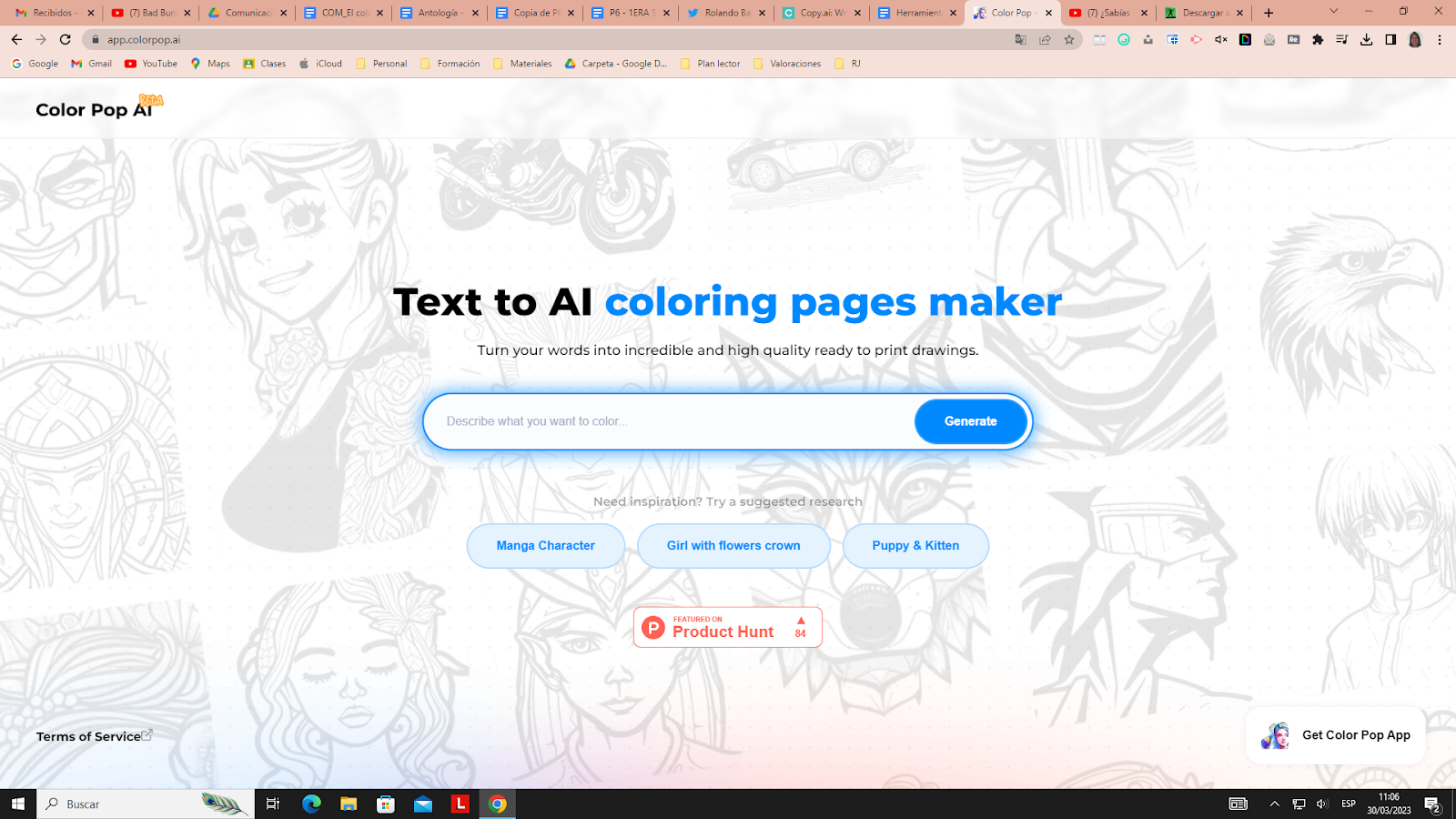Bookmark this page with star icon
The height and width of the screenshot is (819, 1456).
(1069, 40)
